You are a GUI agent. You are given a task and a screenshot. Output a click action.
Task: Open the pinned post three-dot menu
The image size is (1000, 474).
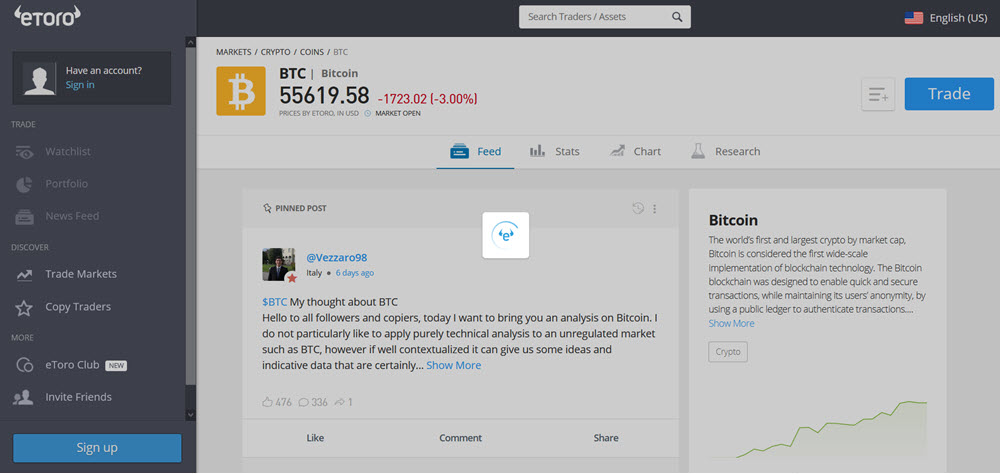point(654,209)
